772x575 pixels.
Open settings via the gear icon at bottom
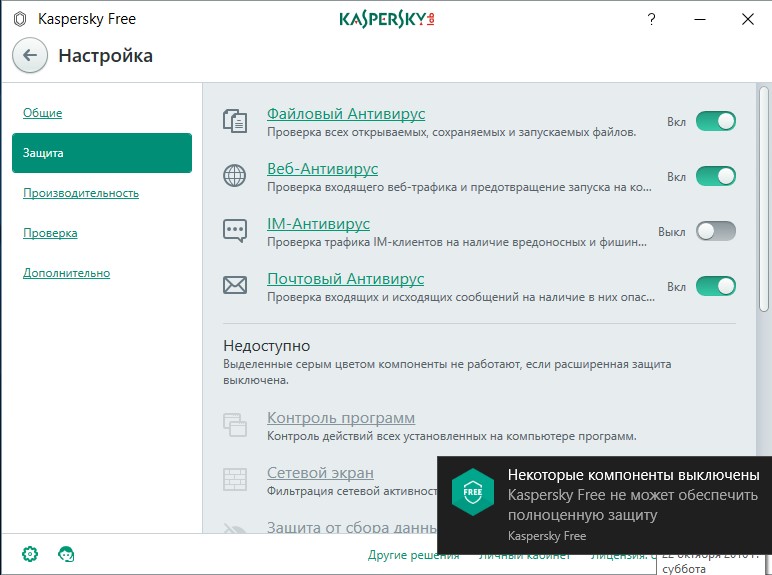(x=30, y=554)
